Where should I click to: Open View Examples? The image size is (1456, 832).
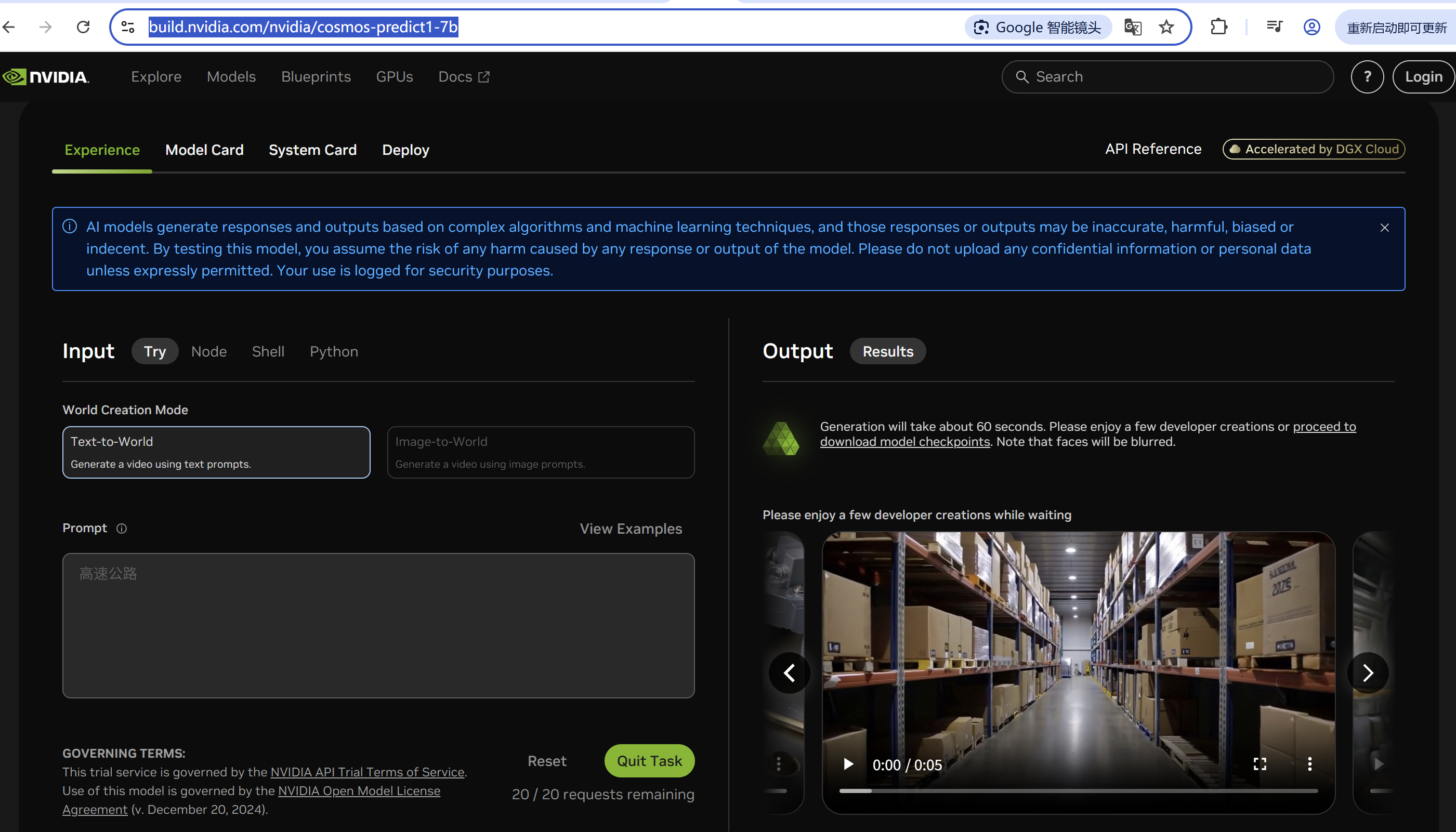(x=631, y=529)
